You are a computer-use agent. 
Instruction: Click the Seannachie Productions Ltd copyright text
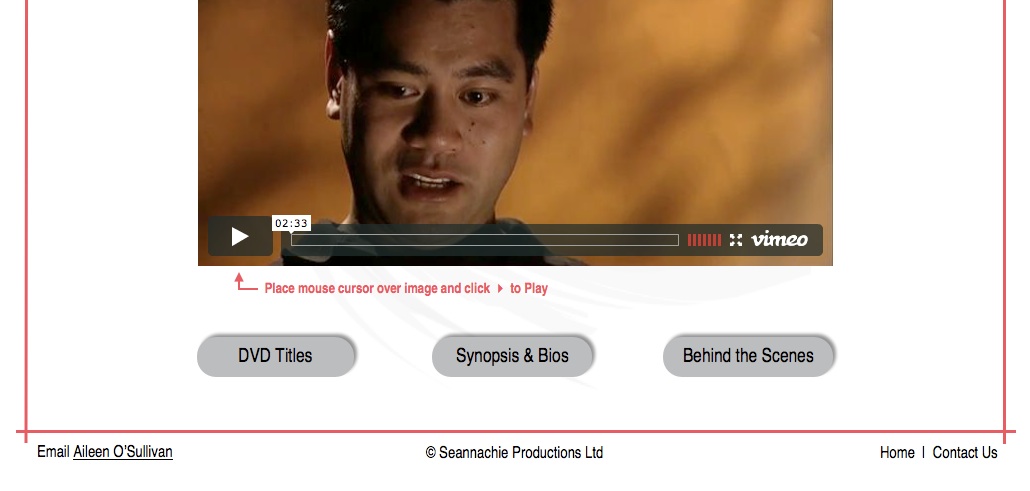[x=514, y=453]
